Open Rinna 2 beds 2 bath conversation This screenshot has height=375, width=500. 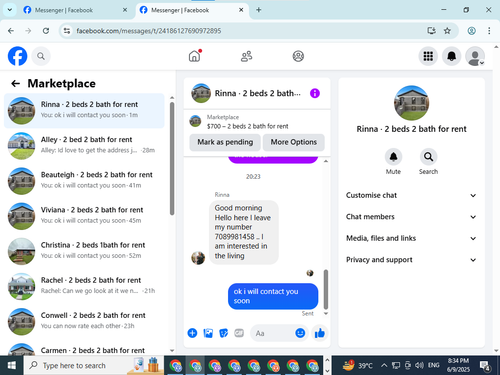(84, 111)
